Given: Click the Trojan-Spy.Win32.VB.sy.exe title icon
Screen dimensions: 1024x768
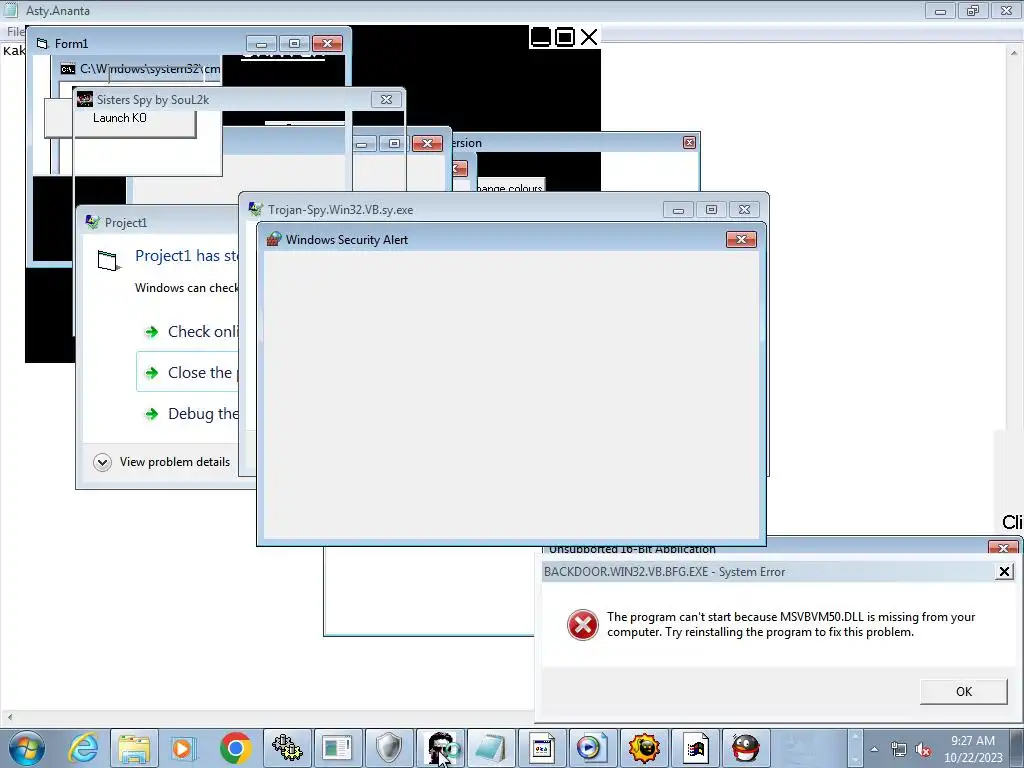Looking at the screenshot, I should [x=255, y=209].
